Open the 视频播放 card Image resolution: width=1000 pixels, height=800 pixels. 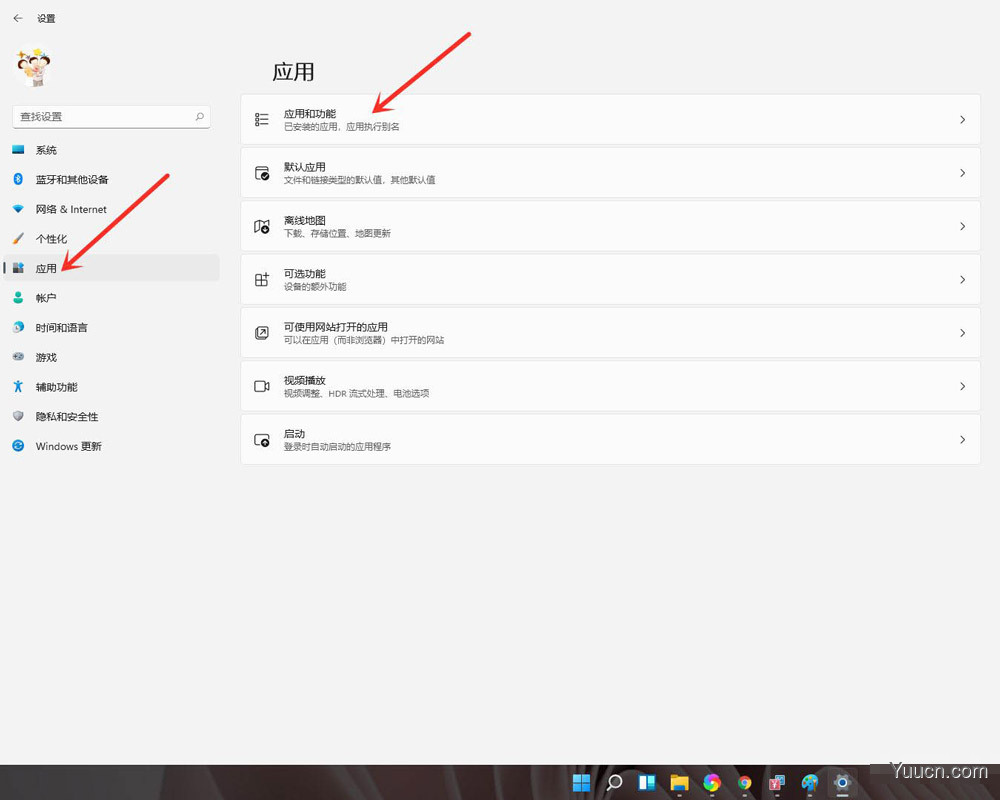[x=610, y=386]
